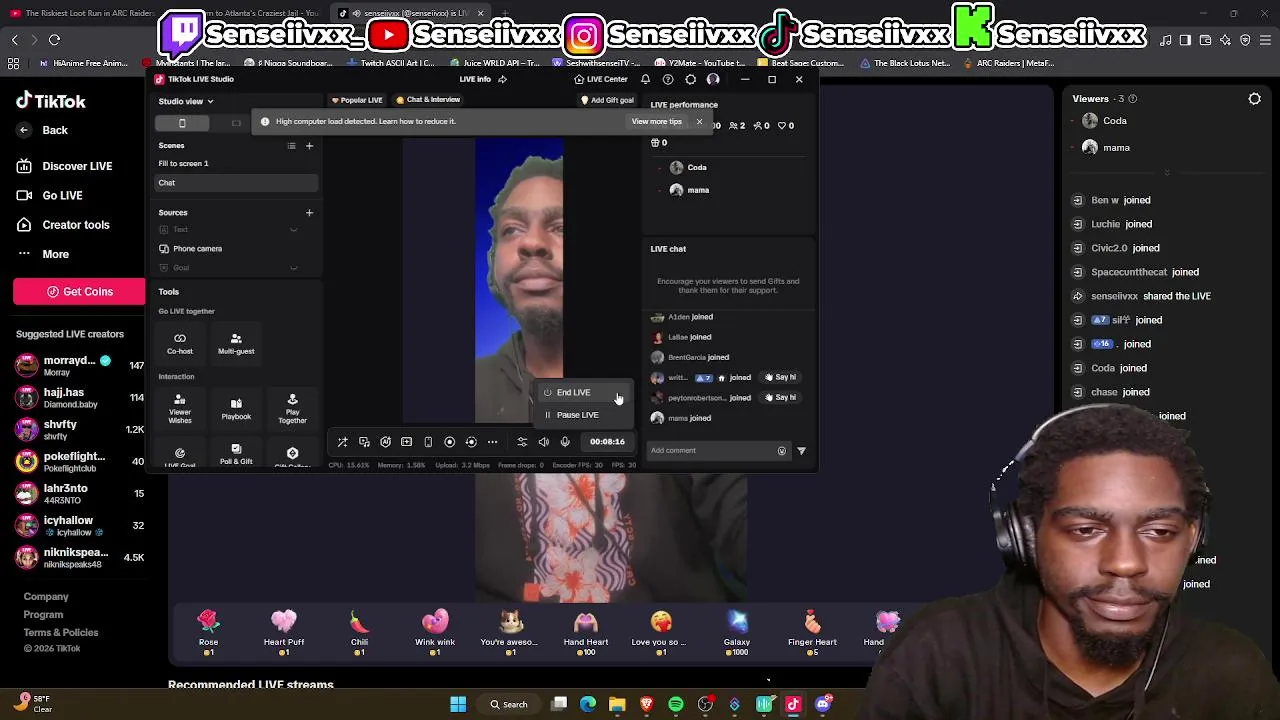Open the three-dots more options in control bar
Viewport: 1280px width, 720px height.
(x=492, y=442)
